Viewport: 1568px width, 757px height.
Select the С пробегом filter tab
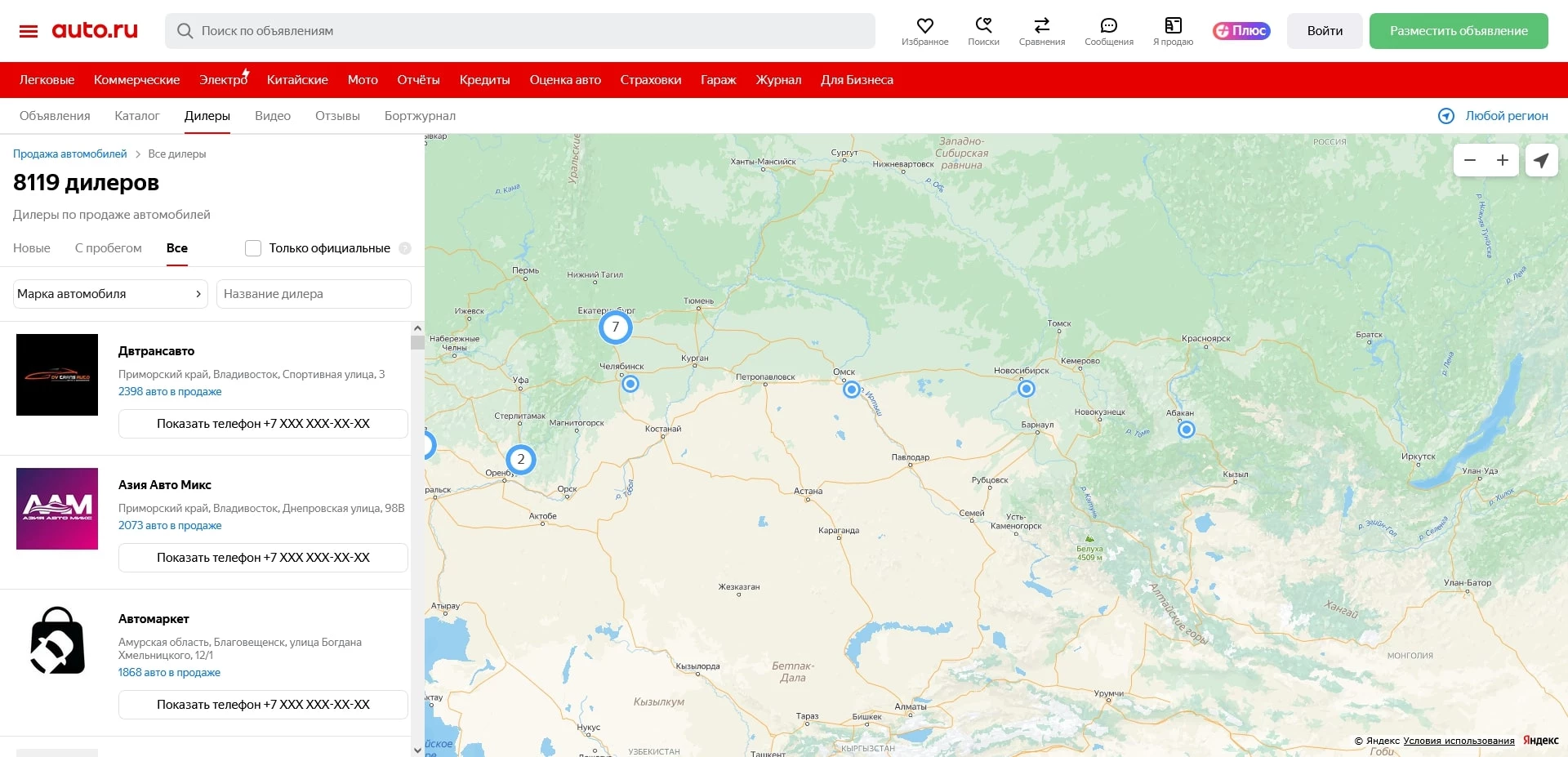[108, 248]
